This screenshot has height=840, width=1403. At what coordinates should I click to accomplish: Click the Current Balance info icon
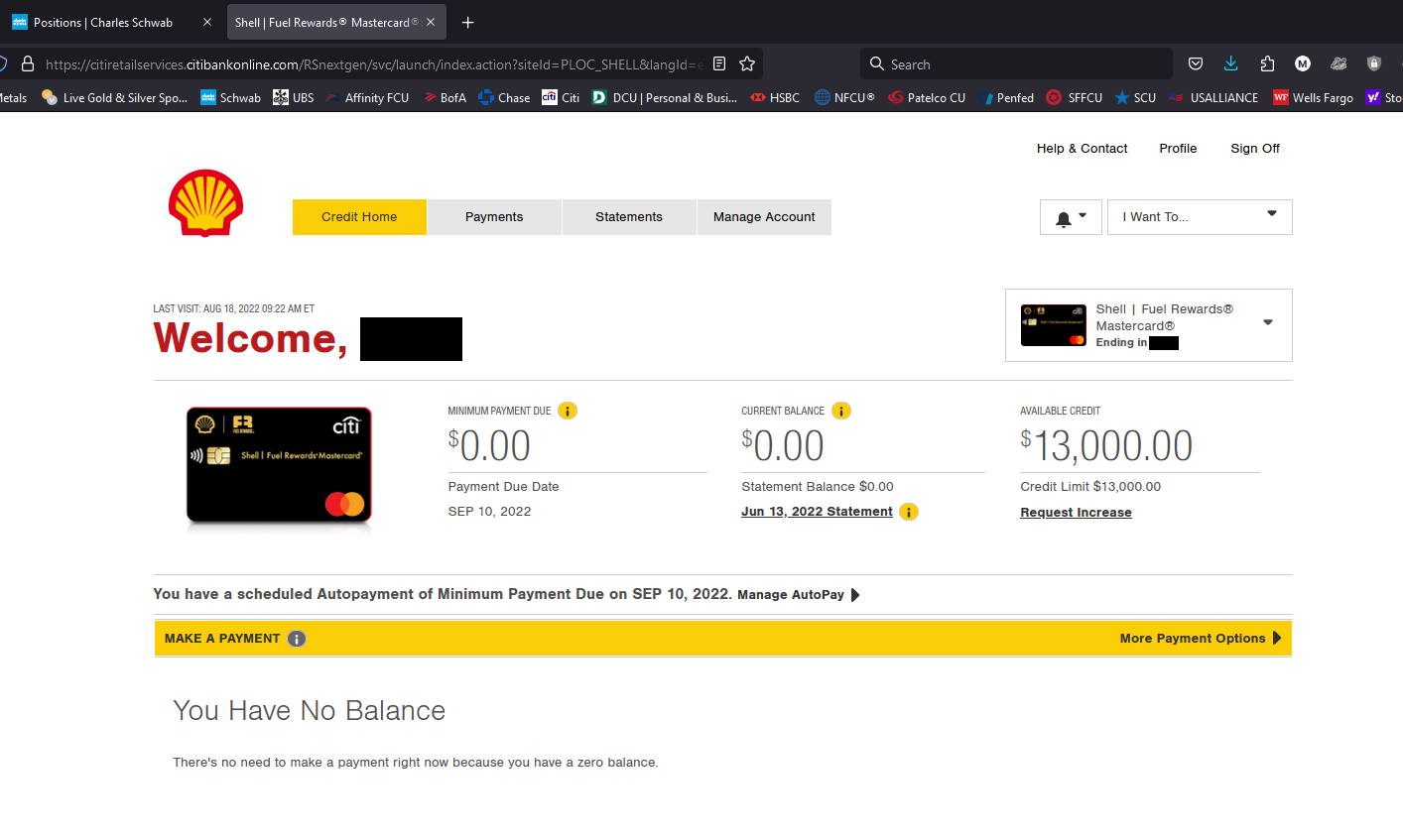840,410
